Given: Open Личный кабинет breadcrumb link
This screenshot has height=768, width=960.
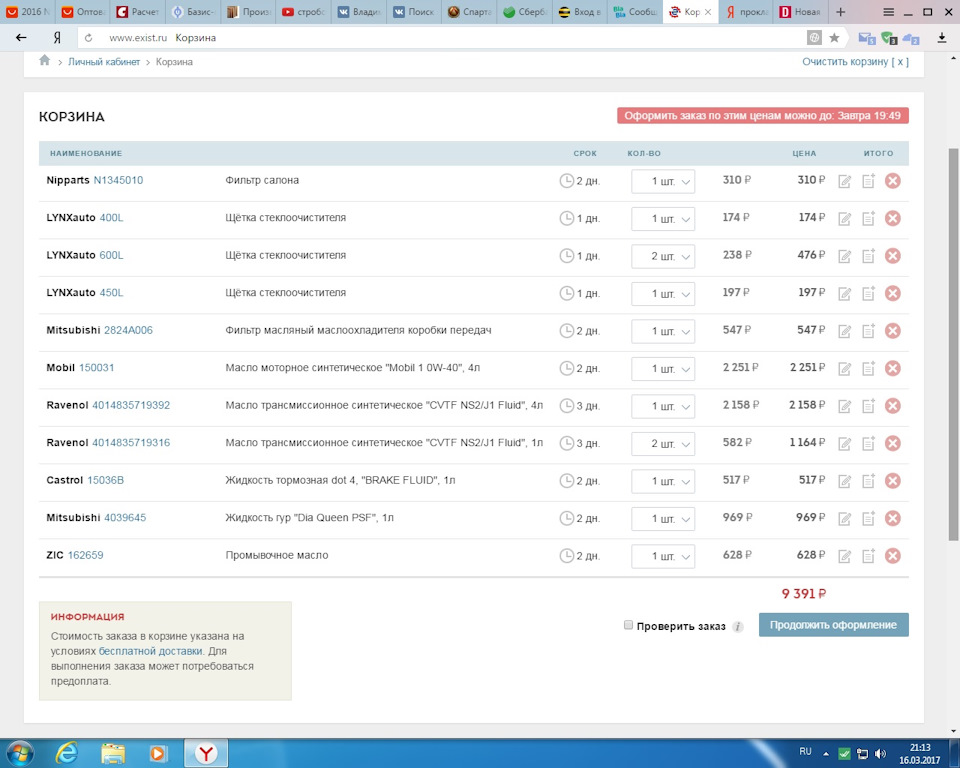Looking at the screenshot, I should pyautogui.click(x=104, y=62).
